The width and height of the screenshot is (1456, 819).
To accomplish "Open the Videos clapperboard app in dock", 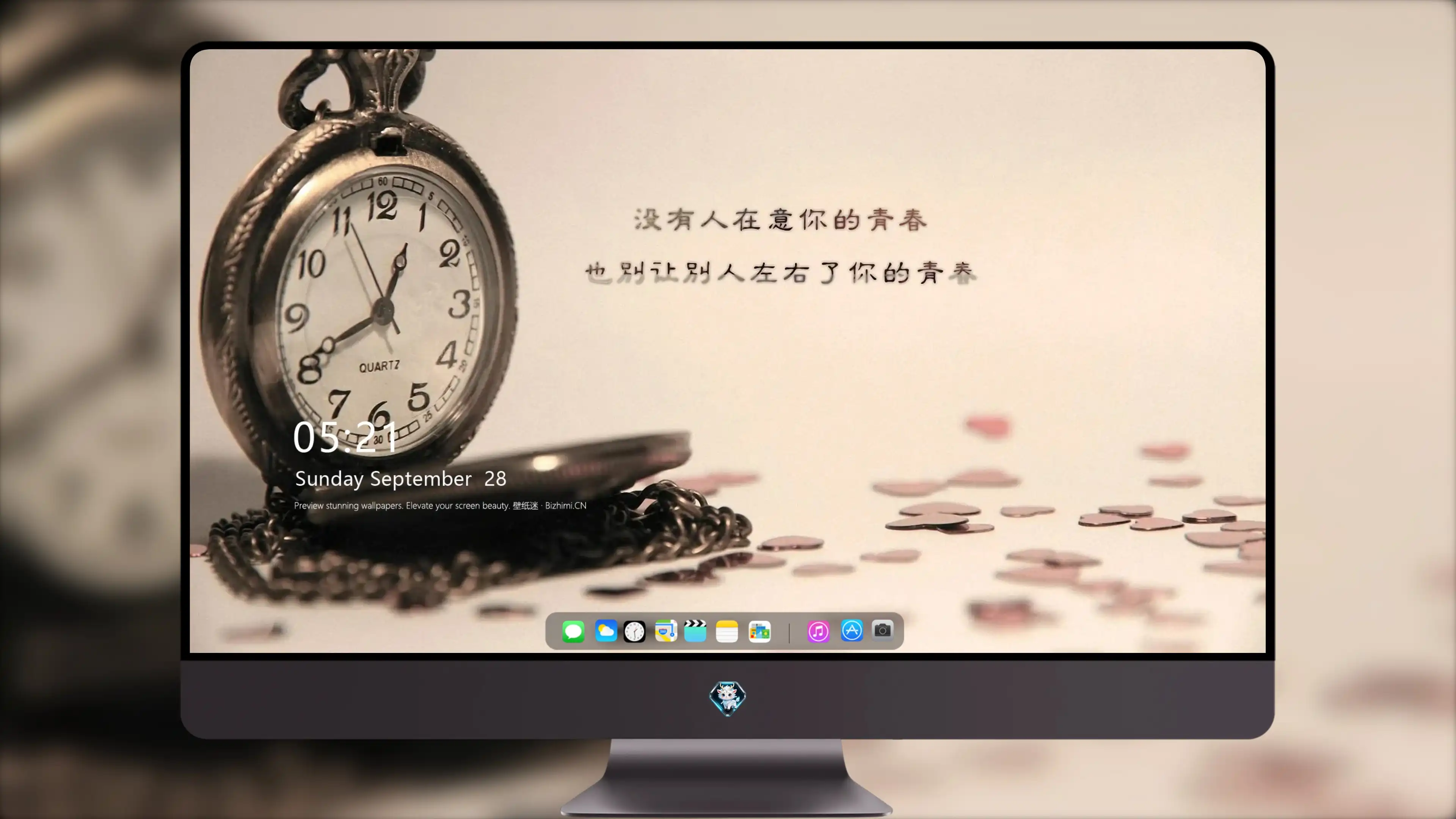I will click(695, 631).
